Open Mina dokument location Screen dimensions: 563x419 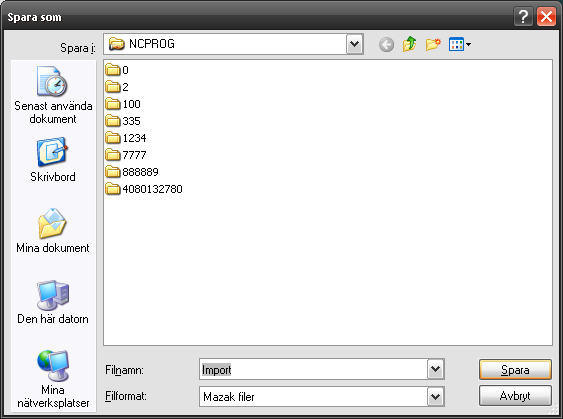pos(53,231)
